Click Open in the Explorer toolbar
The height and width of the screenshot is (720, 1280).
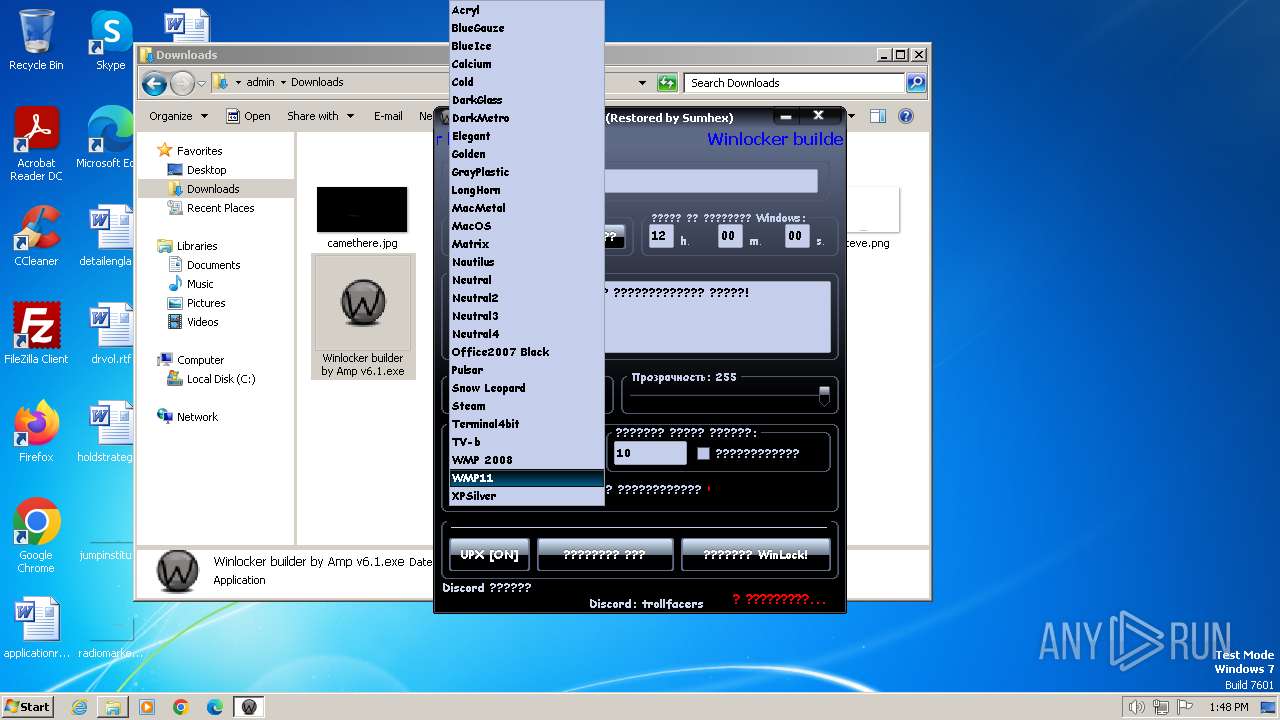pos(248,116)
